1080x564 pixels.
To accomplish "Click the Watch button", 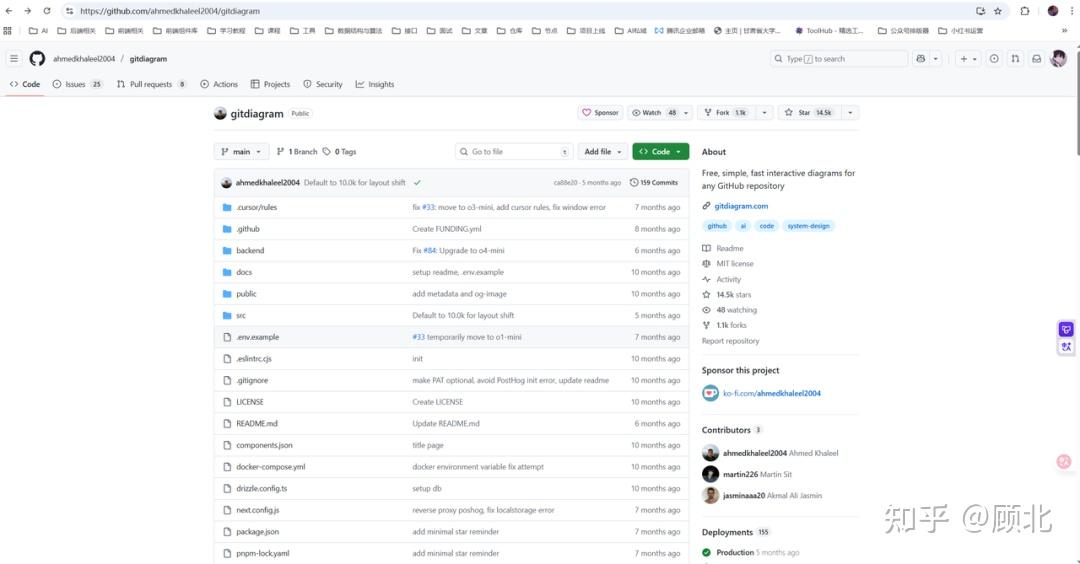I will (x=654, y=113).
